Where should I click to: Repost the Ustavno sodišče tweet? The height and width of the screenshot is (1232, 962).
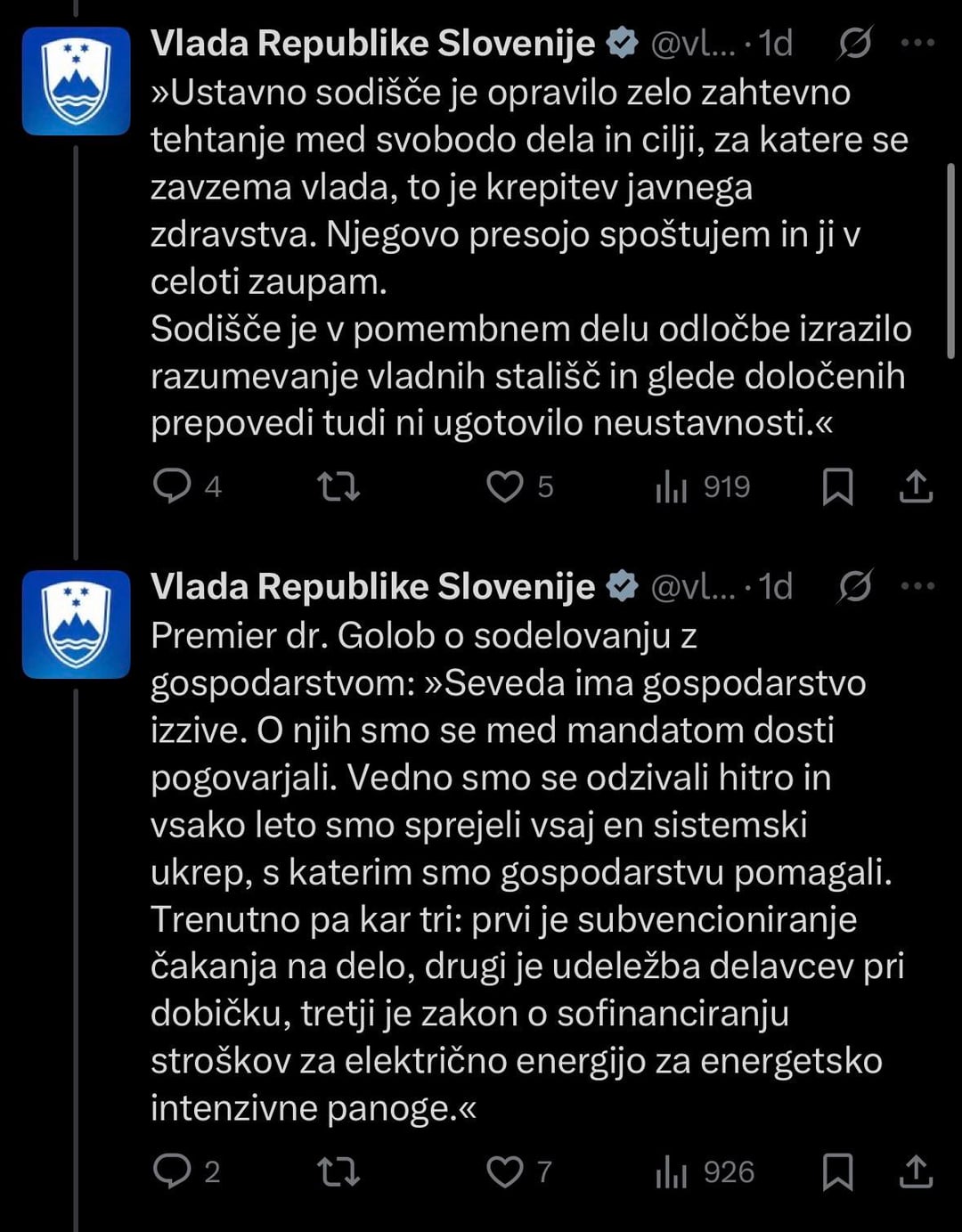338,486
